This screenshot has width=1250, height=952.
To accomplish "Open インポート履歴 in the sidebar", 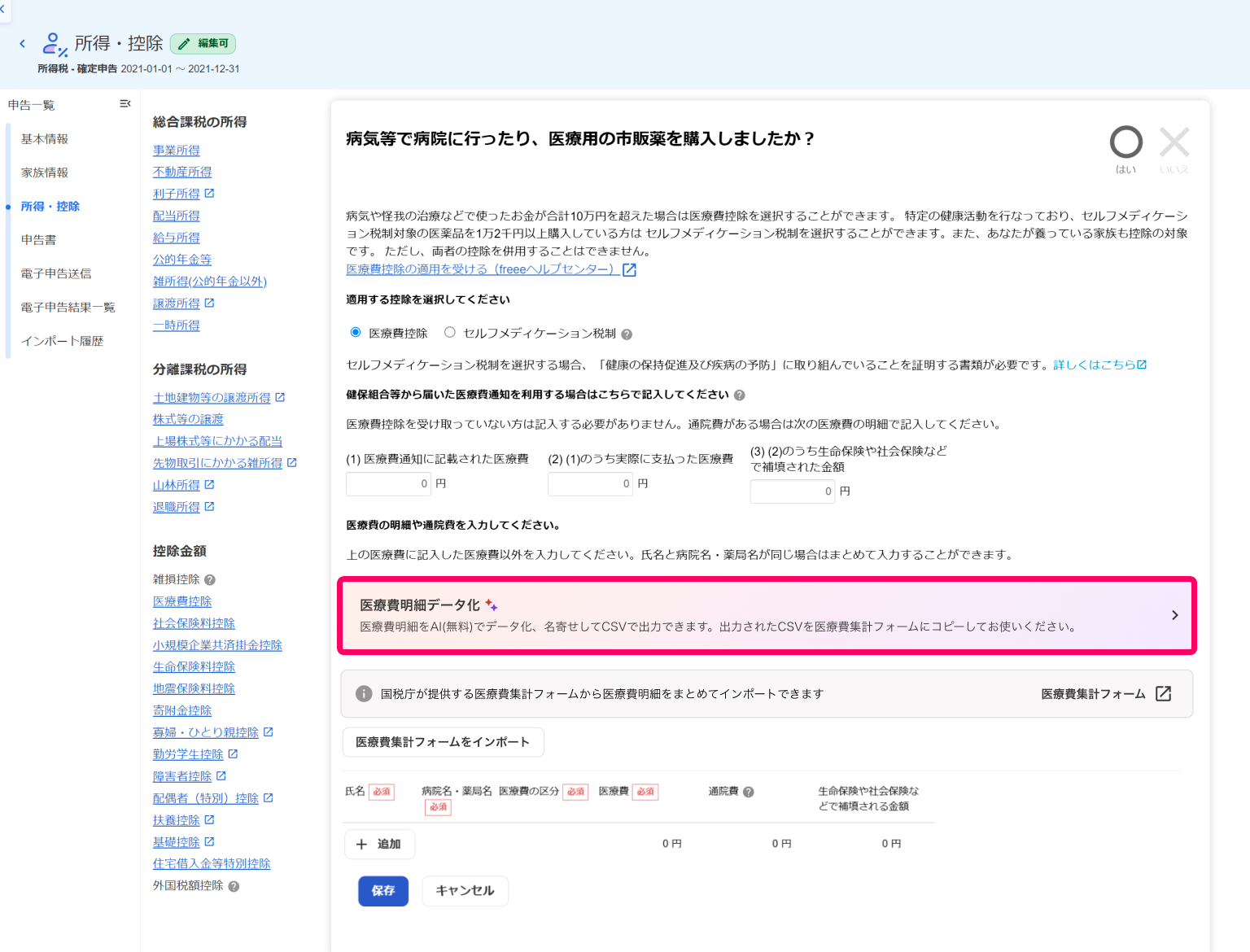I will click(x=63, y=341).
